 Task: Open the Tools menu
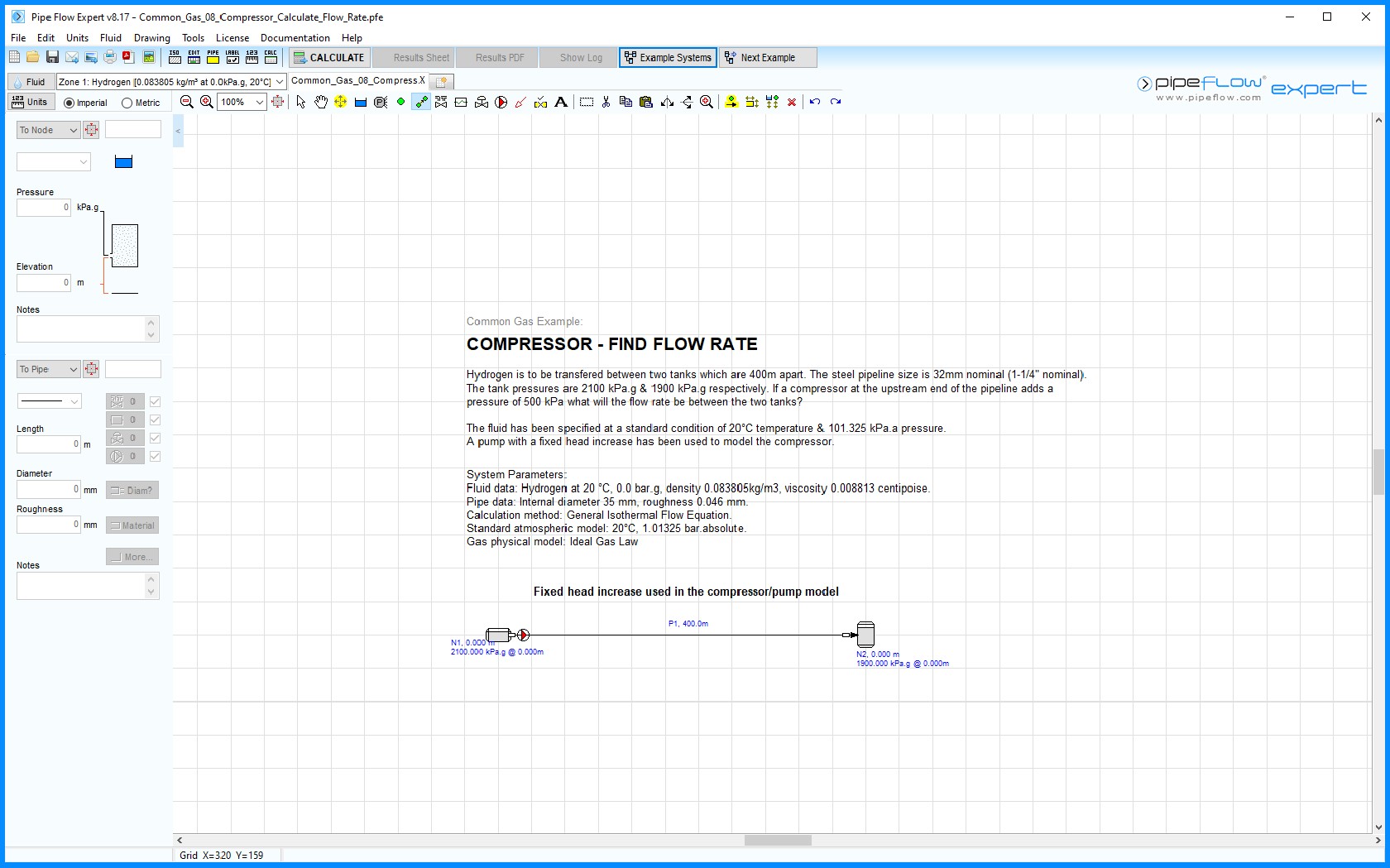tap(193, 37)
